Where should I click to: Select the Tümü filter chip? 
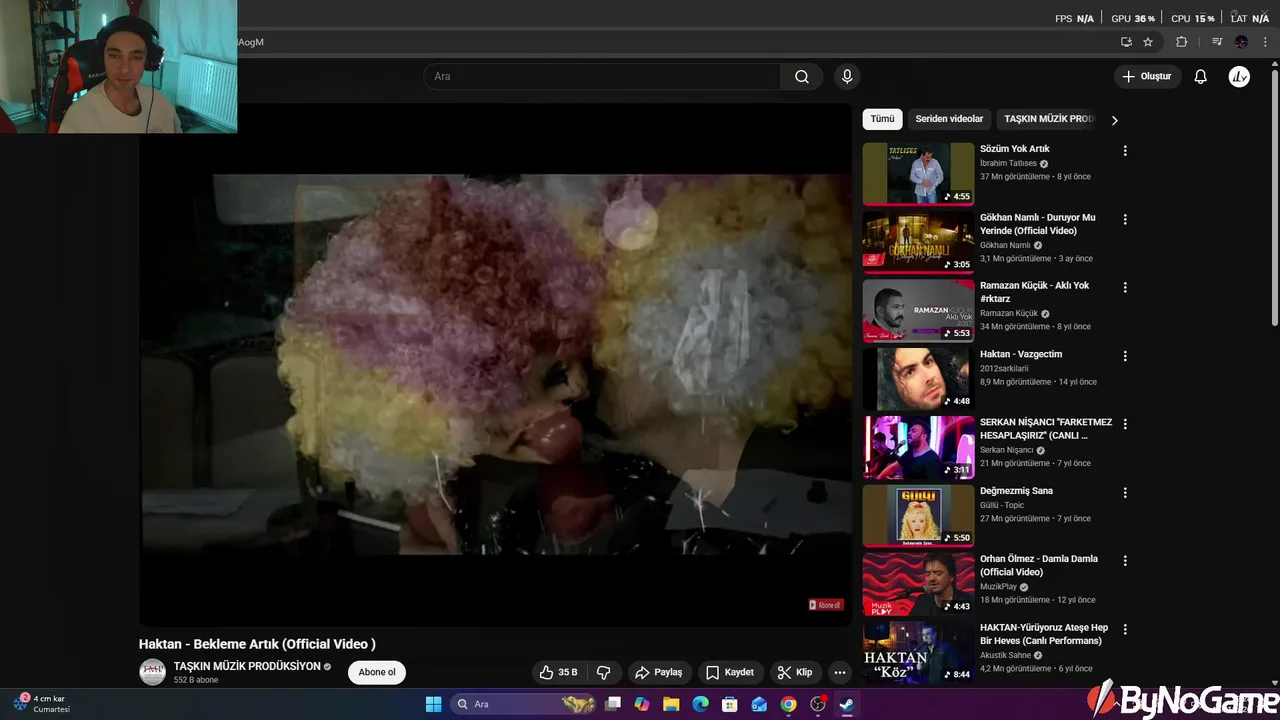coord(882,119)
